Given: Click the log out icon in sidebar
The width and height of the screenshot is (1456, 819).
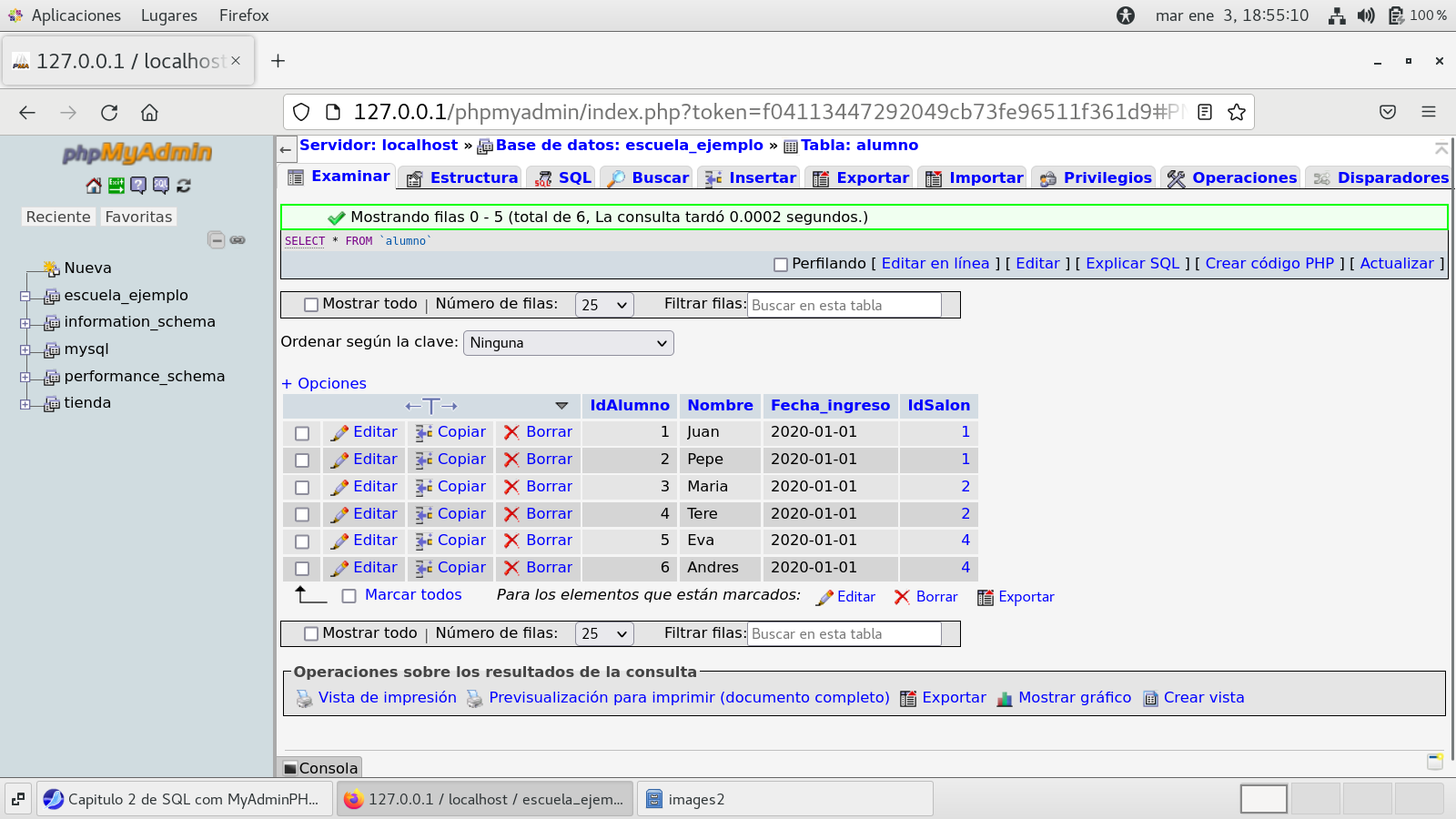Looking at the screenshot, I should pyautogui.click(x=116, y=186).
